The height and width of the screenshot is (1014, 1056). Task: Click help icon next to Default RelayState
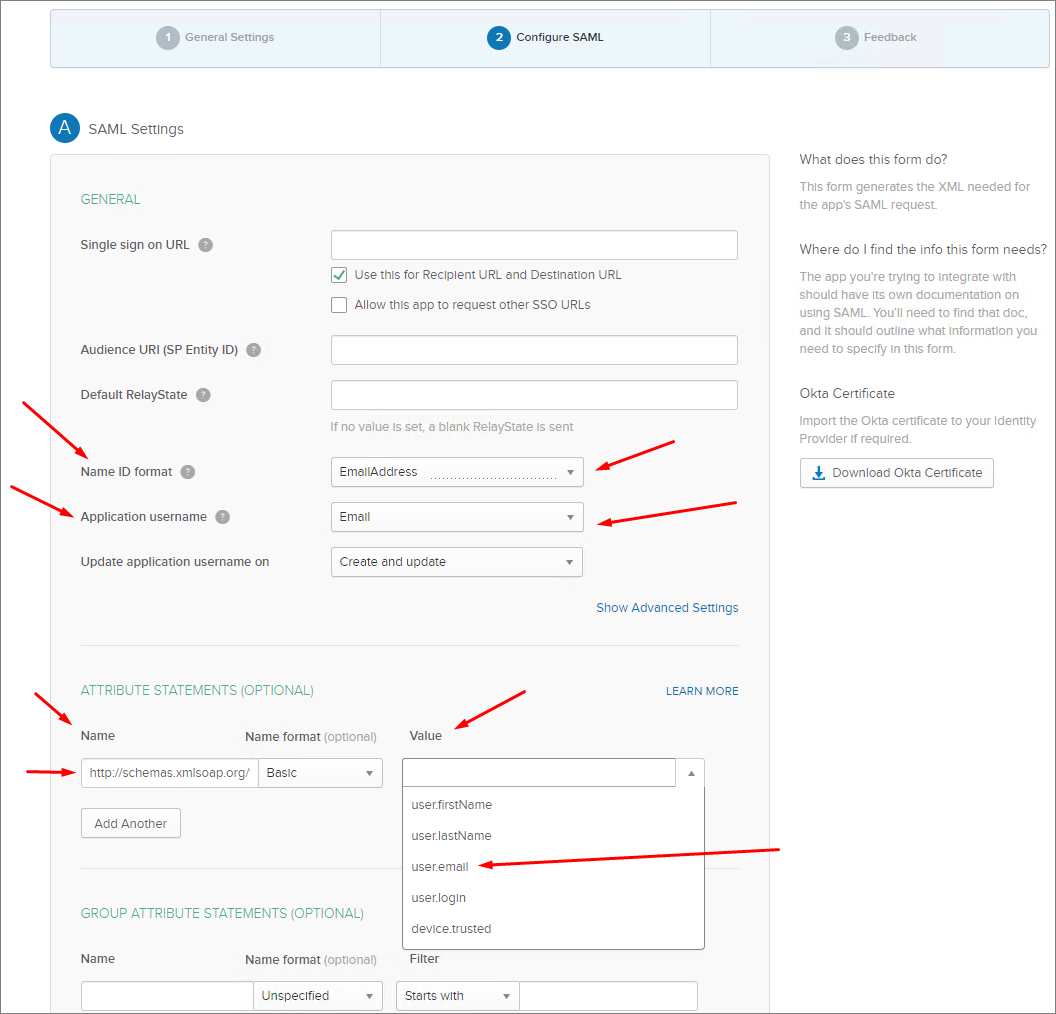203,395
